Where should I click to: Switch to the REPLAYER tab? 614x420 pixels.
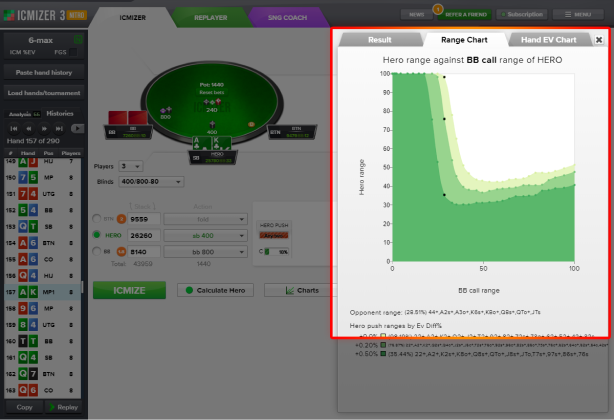(211, 18)
